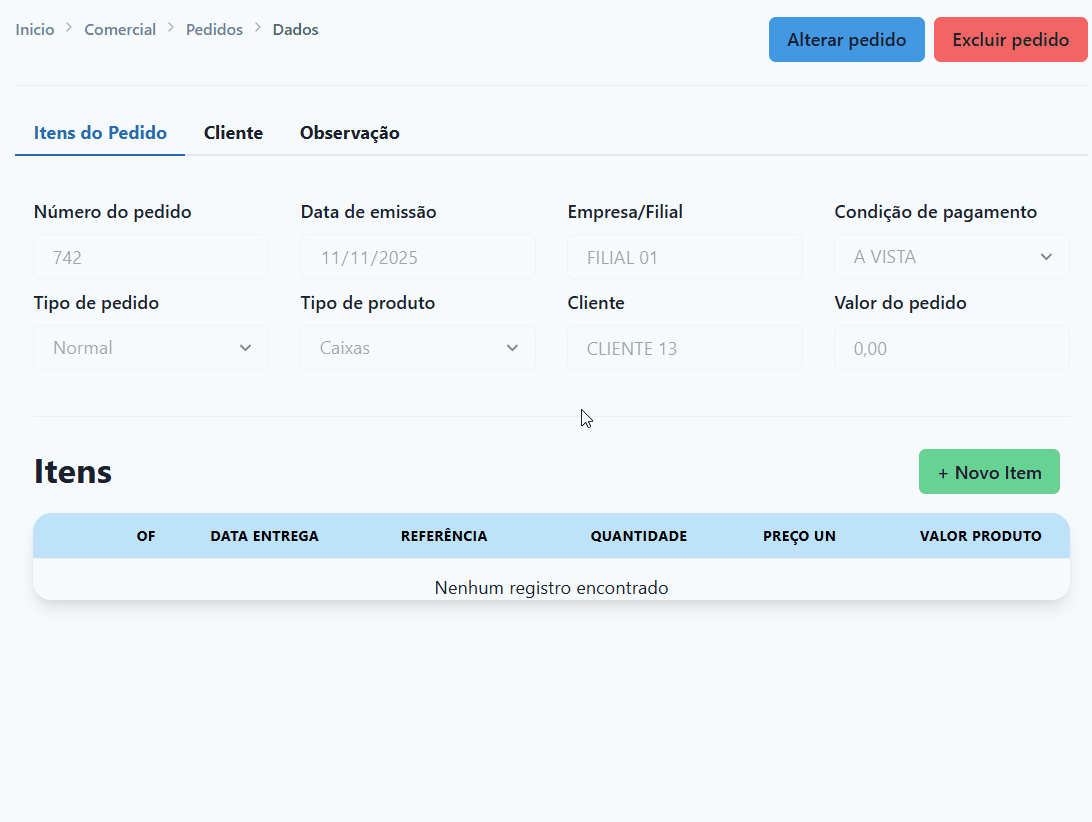This screenshot has height=822, width=1092.
Task: Go to Inicio in the breadcrumb
Action: click(35, 30)
